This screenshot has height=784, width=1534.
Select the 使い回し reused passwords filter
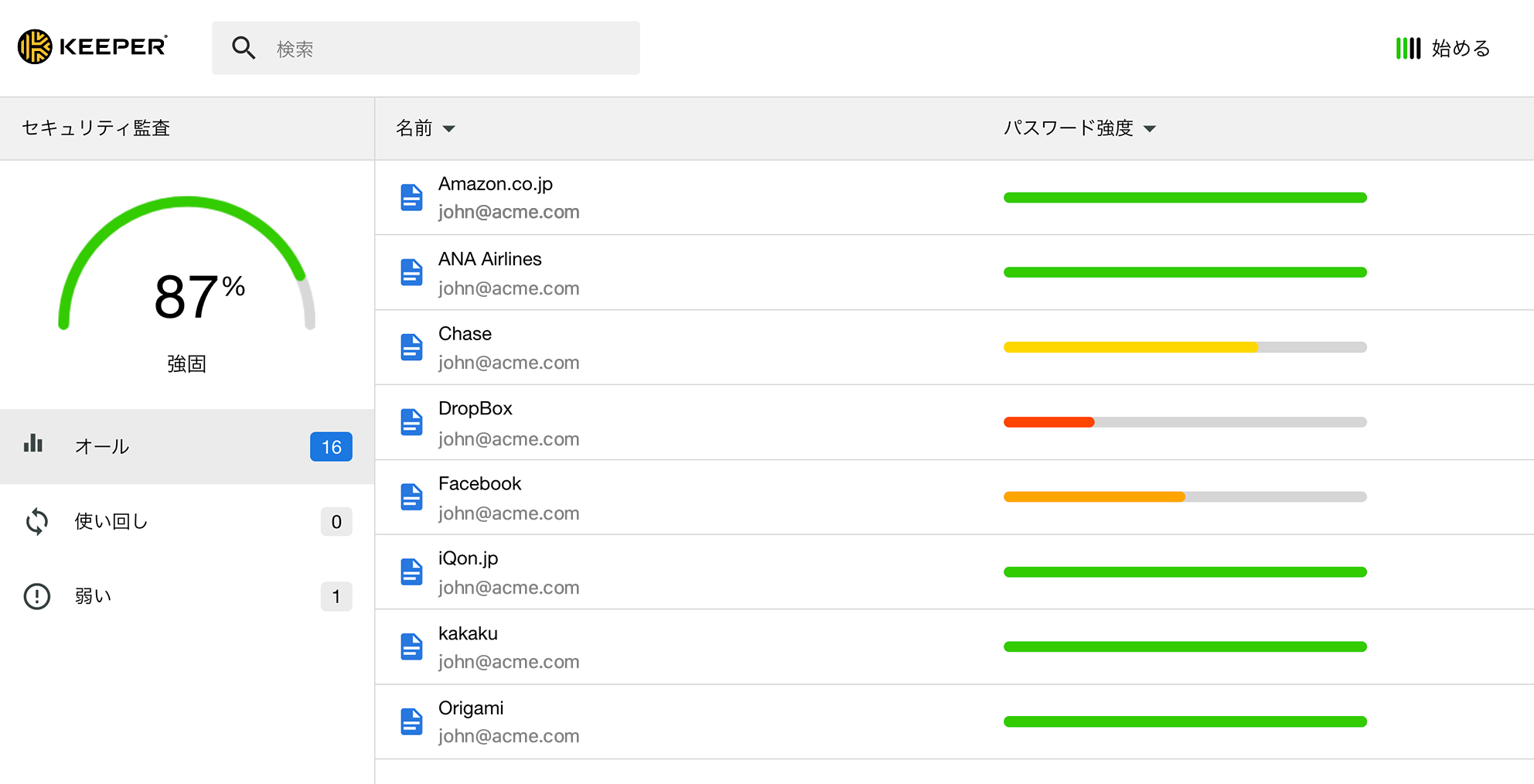tap(187, 521)
